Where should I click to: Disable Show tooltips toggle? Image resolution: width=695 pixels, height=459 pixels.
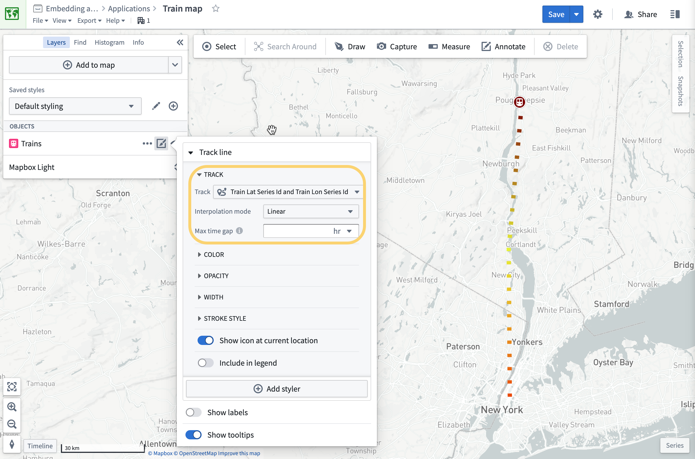pos(194,435)
